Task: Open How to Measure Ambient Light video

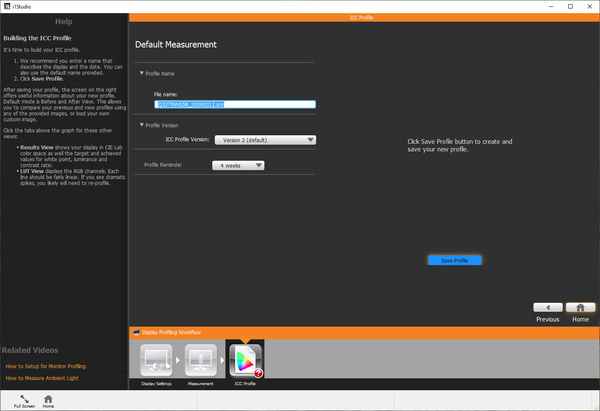Action: click(44, 380)
